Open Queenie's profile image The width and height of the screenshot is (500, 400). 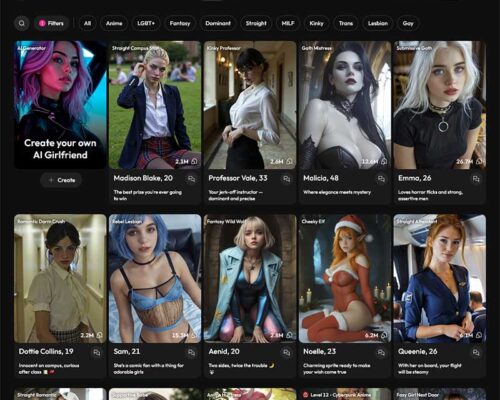(440, 278)
